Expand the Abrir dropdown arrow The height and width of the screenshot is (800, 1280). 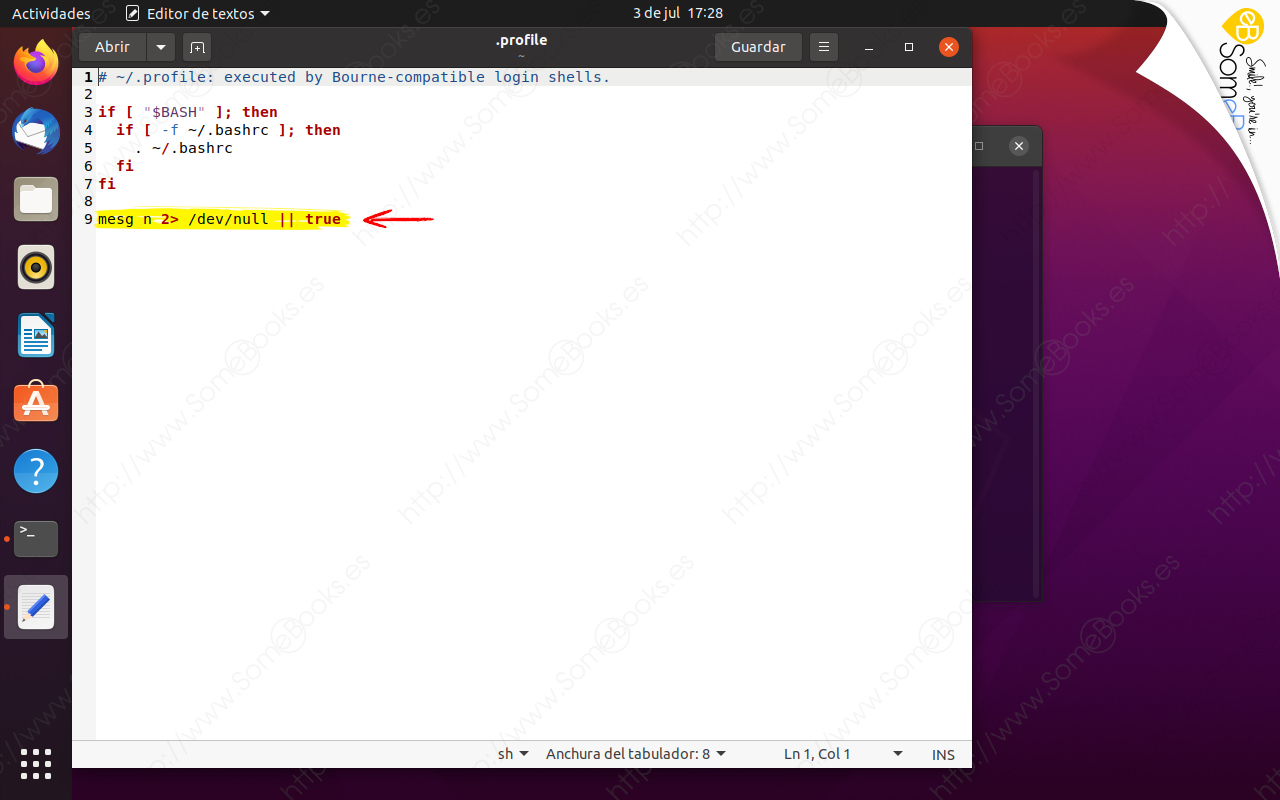point(161,47)
